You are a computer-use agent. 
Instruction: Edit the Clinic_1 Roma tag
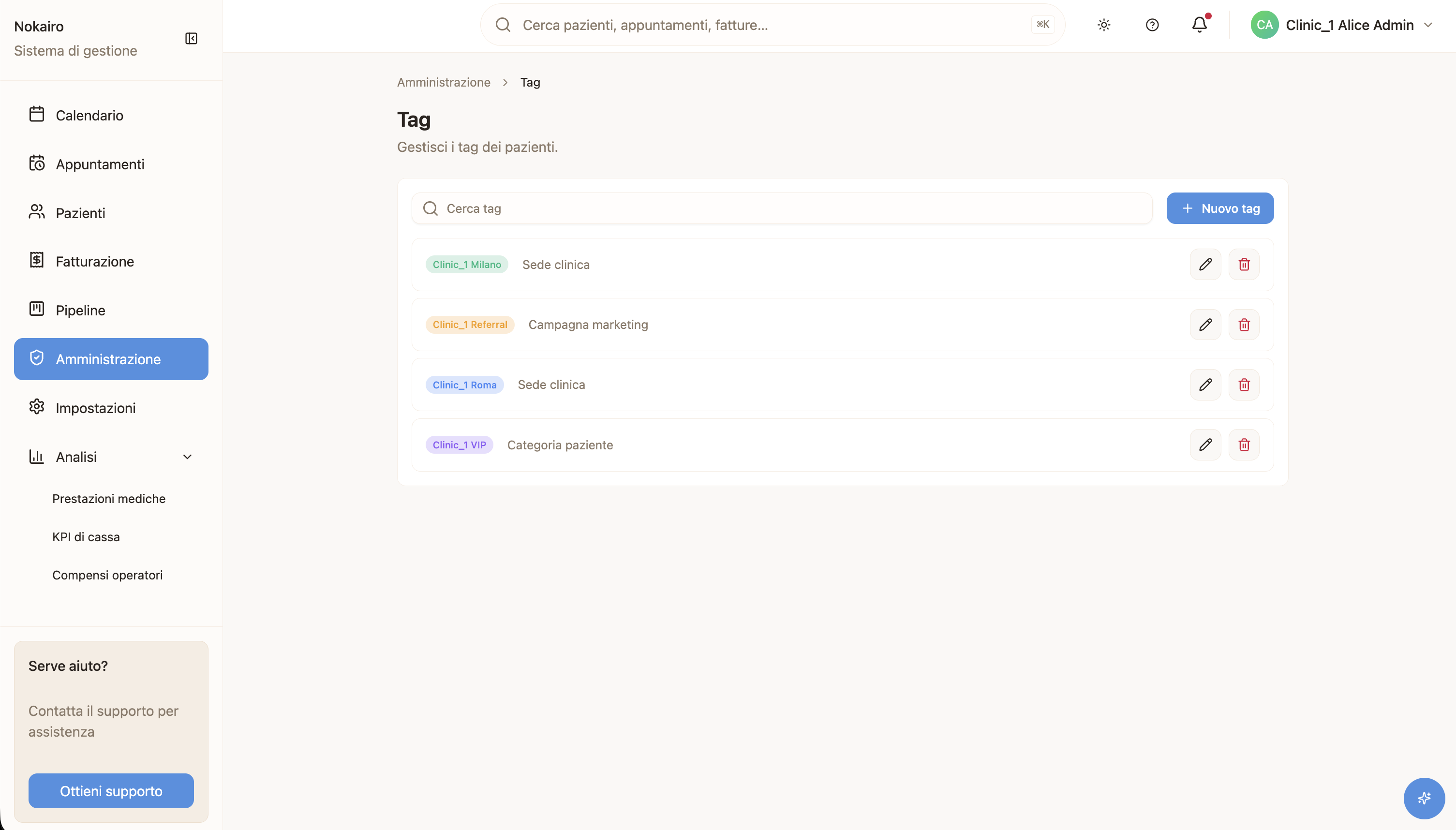[1205, 385]
